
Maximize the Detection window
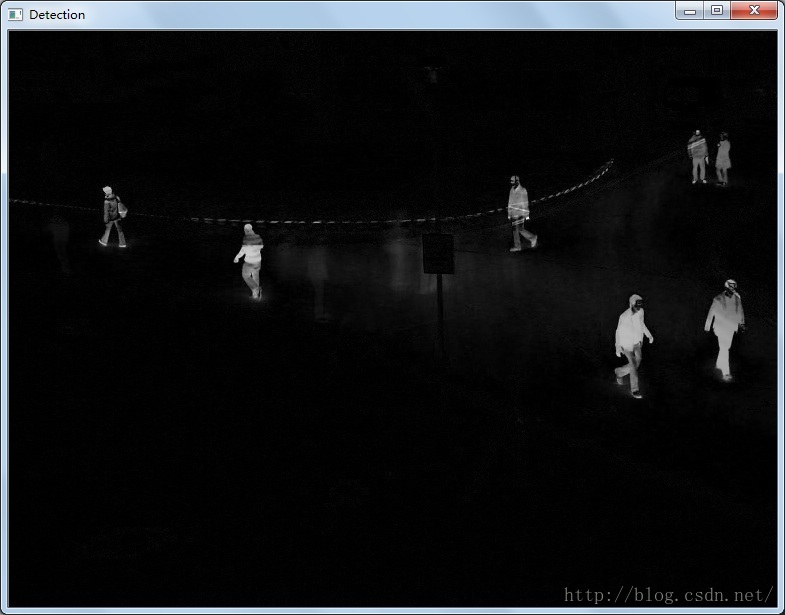coord(717,10)
